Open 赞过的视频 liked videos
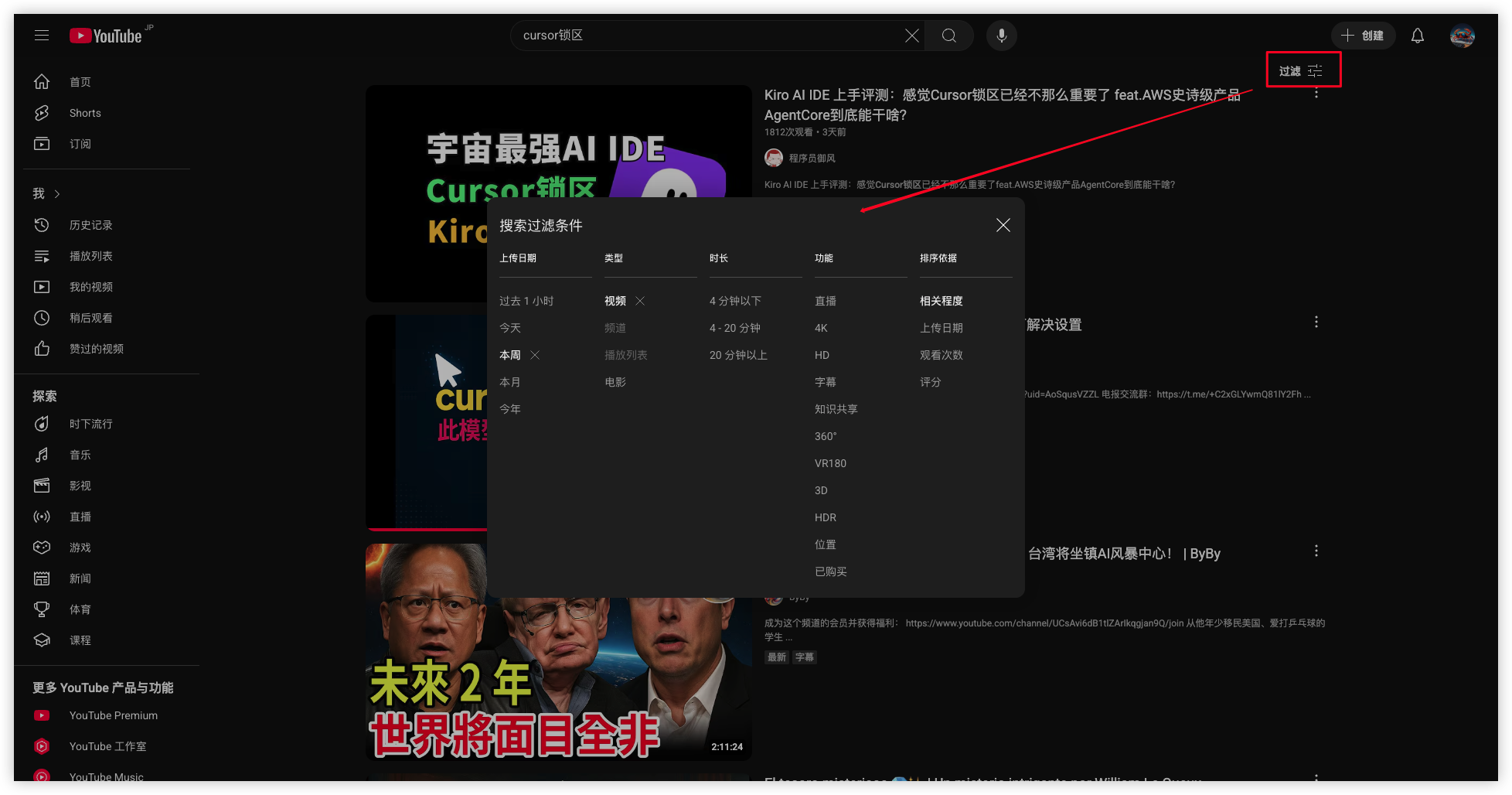Image resolution: width=1512 pixels, height=795 pixels. [x=107, y=349]
